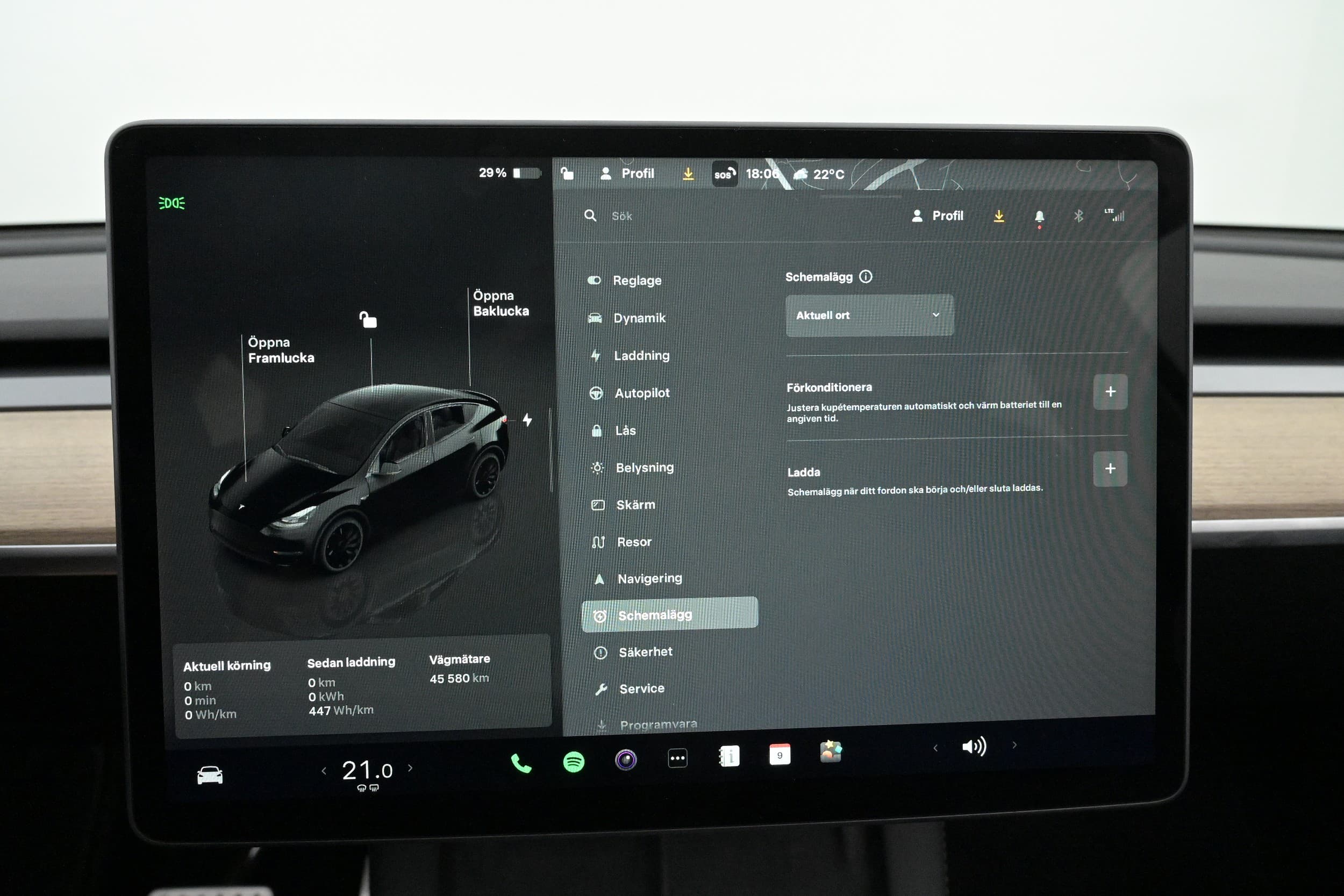The width and height of the screenshot is (1344, 896).
Task: Tap Öppna Baklucka to open the trunk
Action: click(x=501, y=304)
